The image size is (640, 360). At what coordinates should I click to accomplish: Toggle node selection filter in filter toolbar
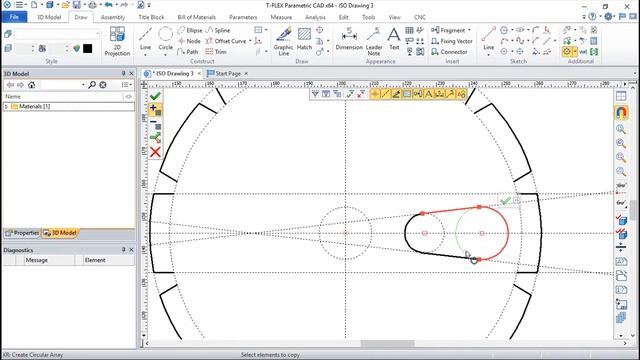click(374, 94)
